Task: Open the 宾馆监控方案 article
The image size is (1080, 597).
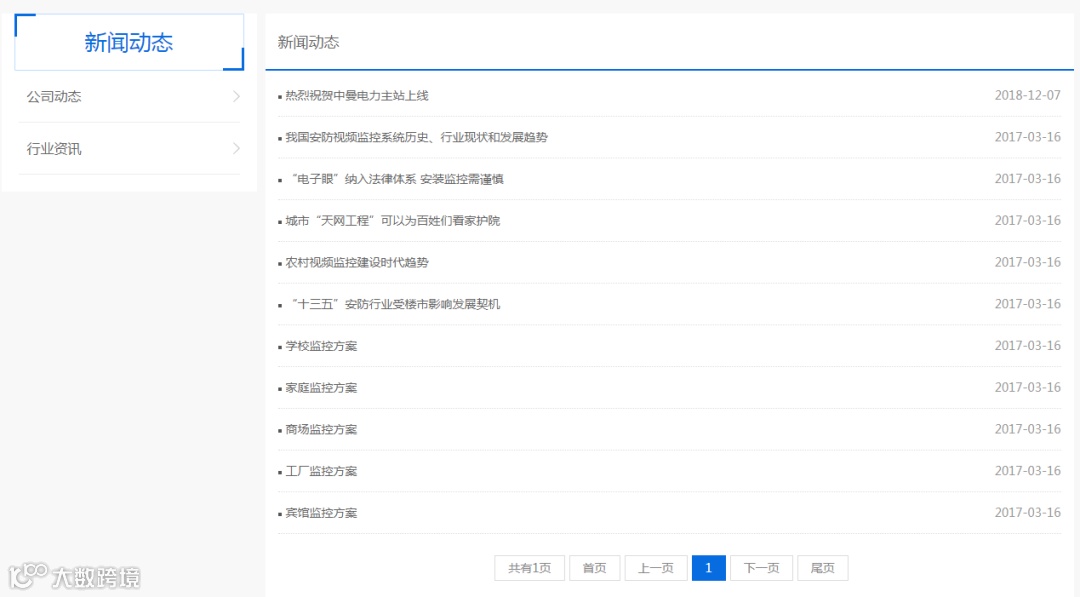Action: (x=321, y=513)
